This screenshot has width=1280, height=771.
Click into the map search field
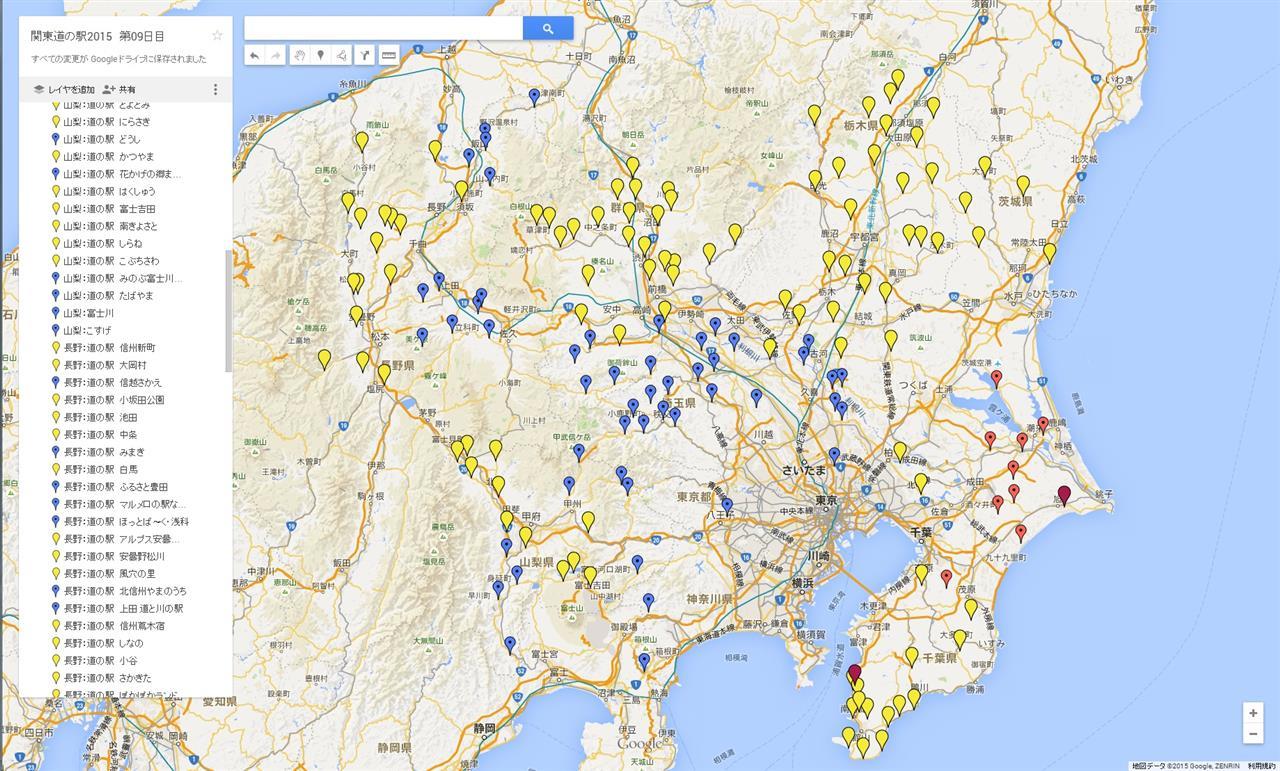383,28
